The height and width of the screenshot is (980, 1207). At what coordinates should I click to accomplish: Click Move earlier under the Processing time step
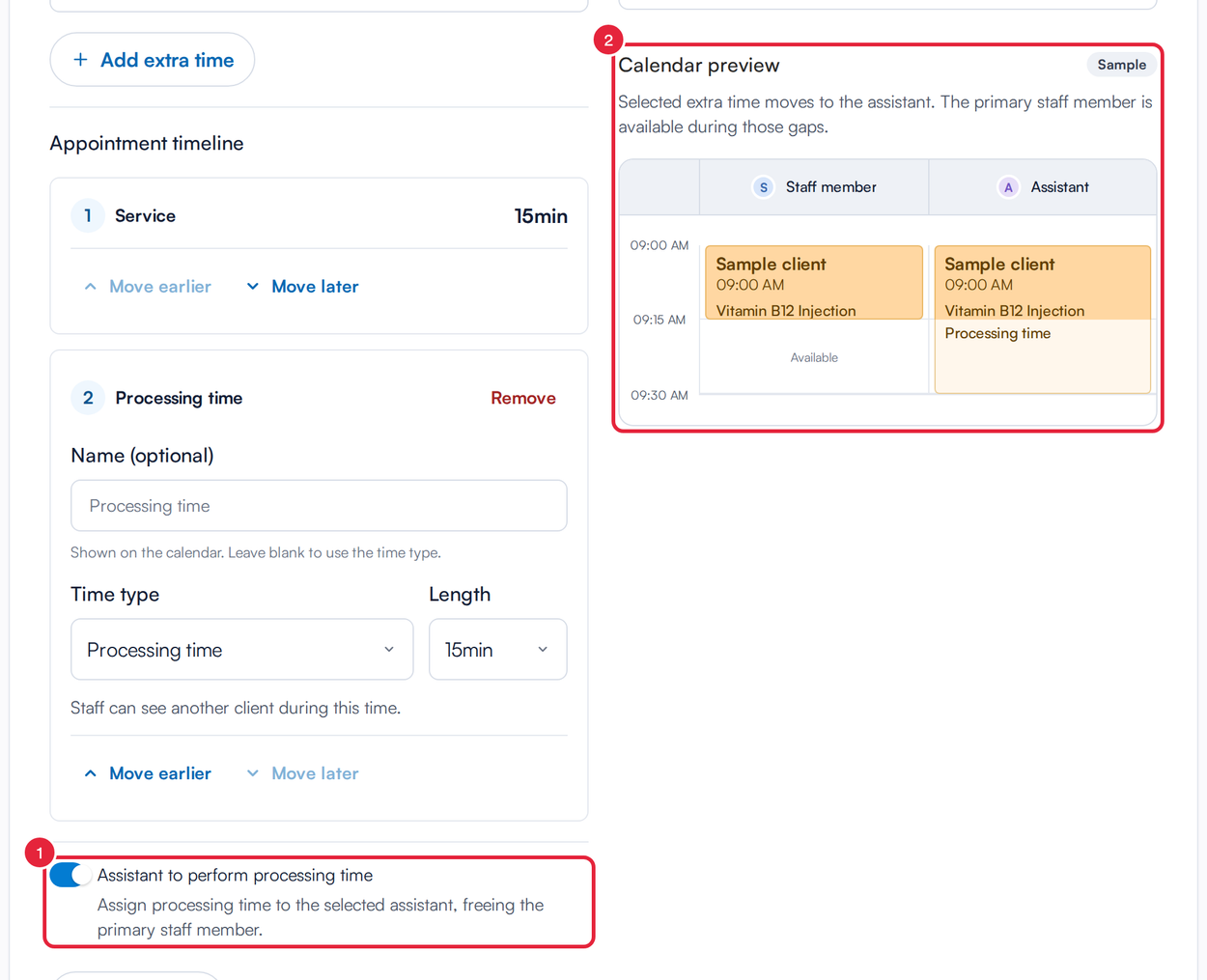(147, 773)
